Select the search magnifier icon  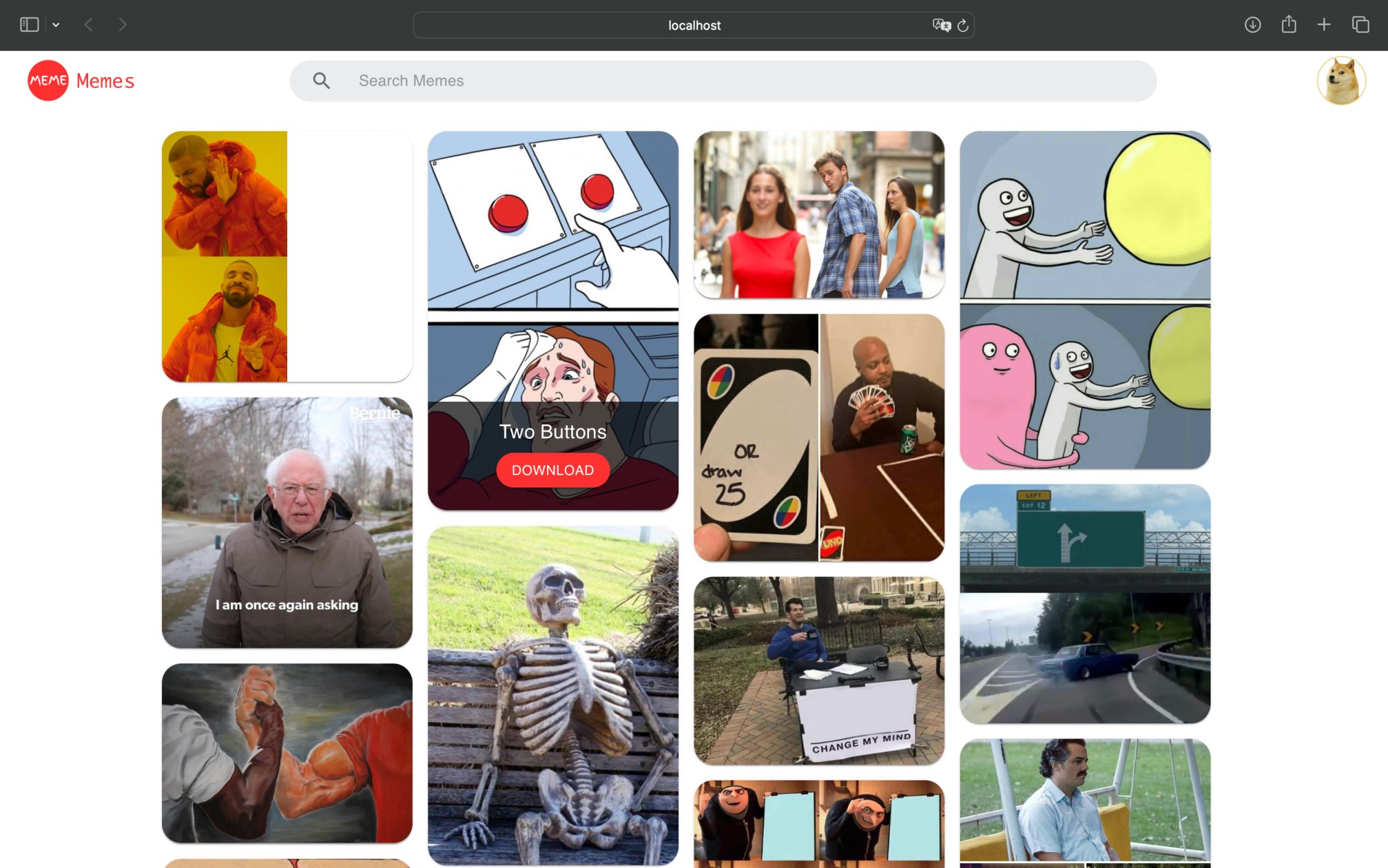pyautogui.click(x=321, y=81)
